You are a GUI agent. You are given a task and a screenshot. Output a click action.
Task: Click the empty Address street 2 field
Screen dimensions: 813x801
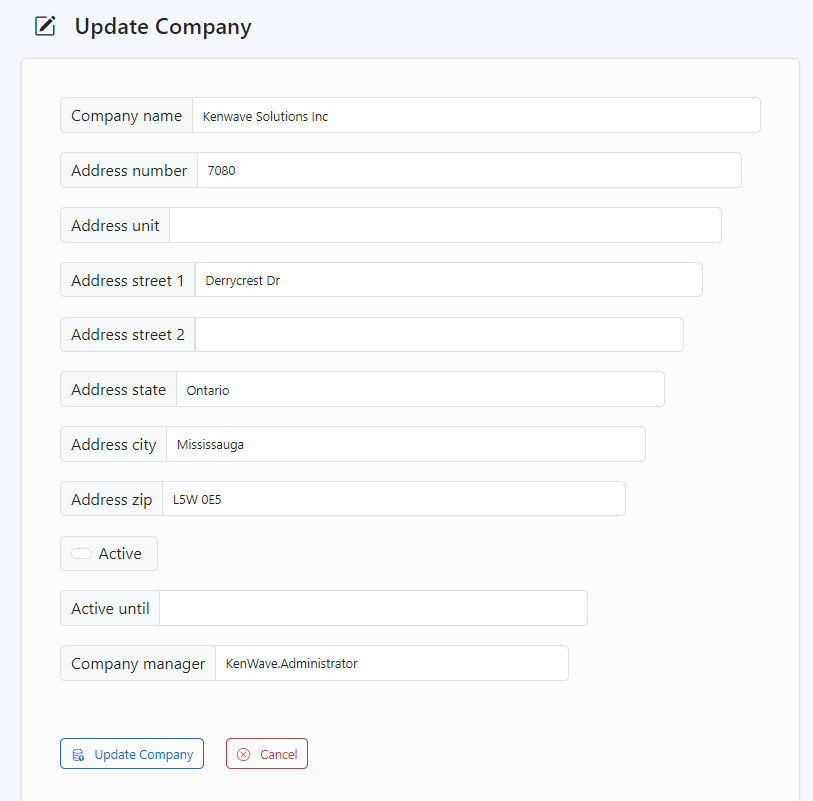coord(439,335)
